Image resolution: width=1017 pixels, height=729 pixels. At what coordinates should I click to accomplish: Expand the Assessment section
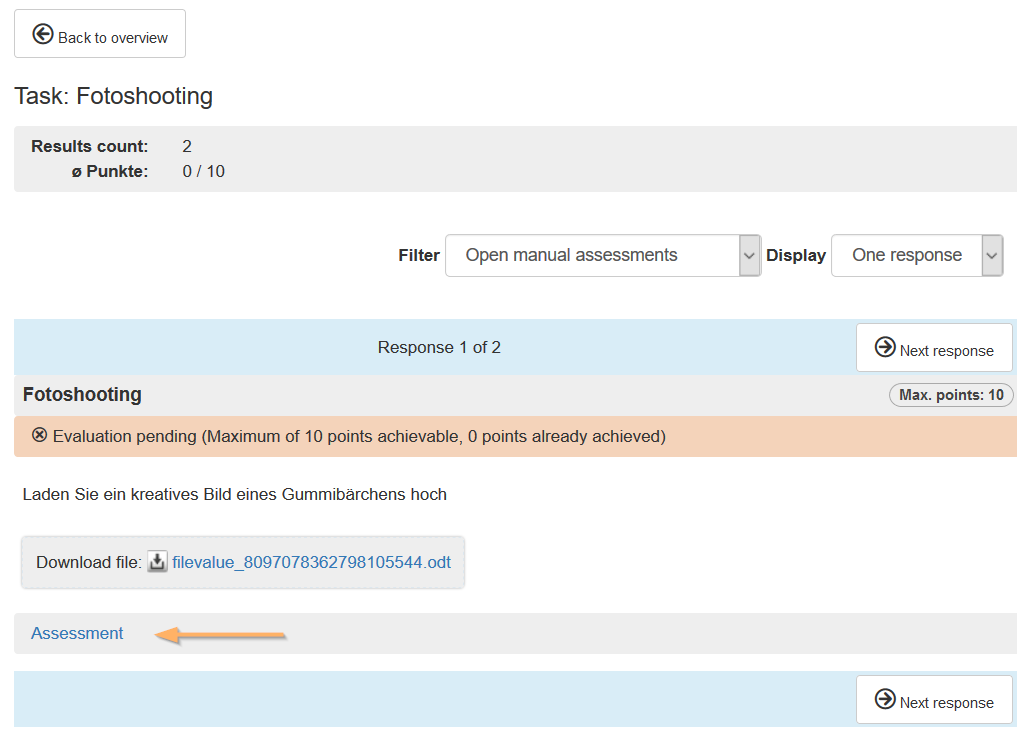tap(77, 634)
